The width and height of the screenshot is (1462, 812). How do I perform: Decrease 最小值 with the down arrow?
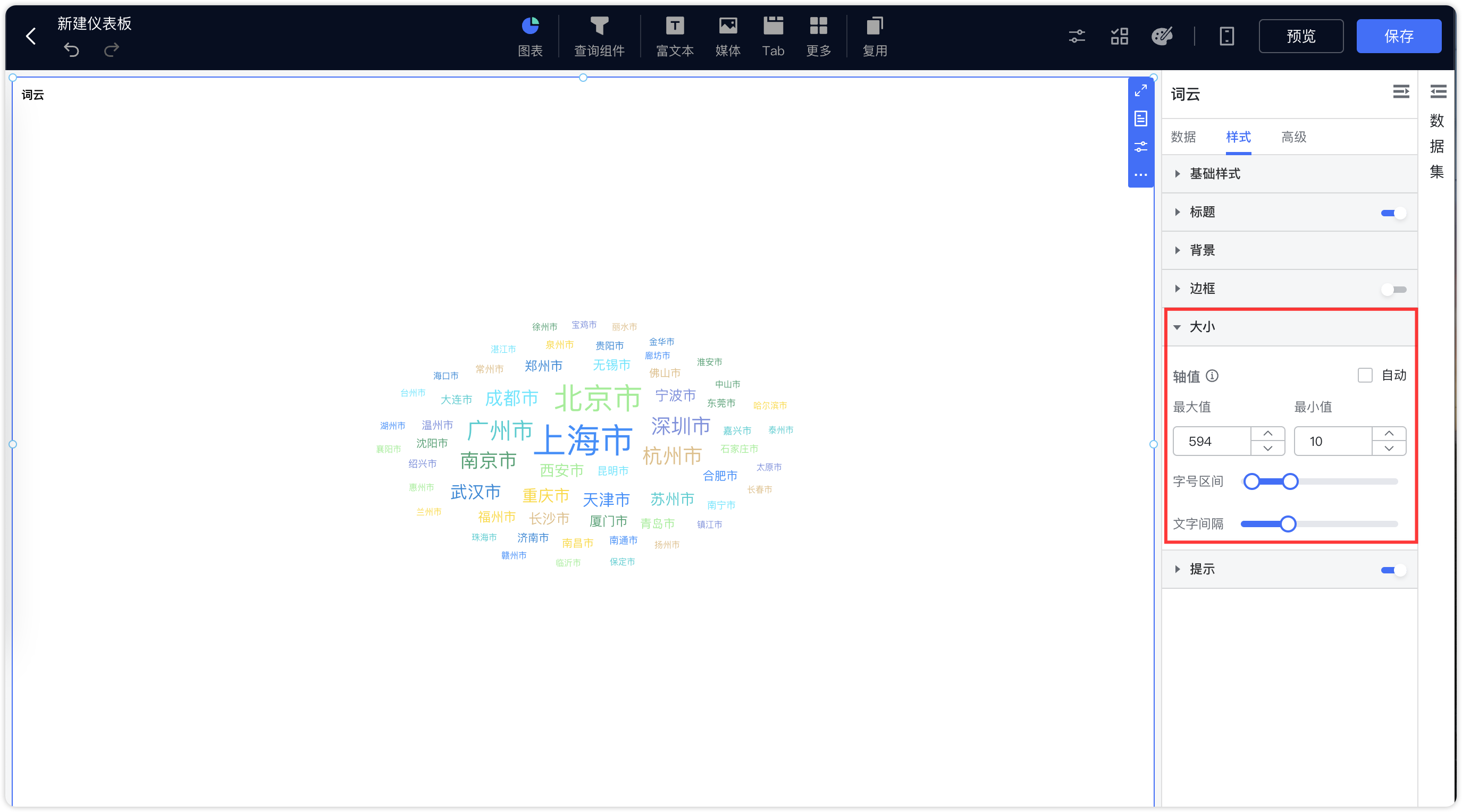[x=1388, y=449]
